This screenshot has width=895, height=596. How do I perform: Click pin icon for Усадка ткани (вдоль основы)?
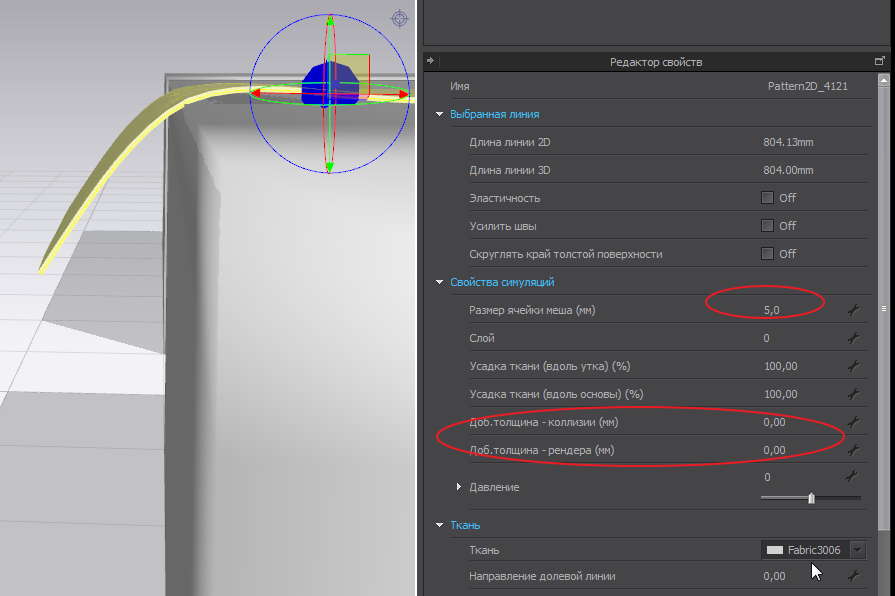click(853, 394)
